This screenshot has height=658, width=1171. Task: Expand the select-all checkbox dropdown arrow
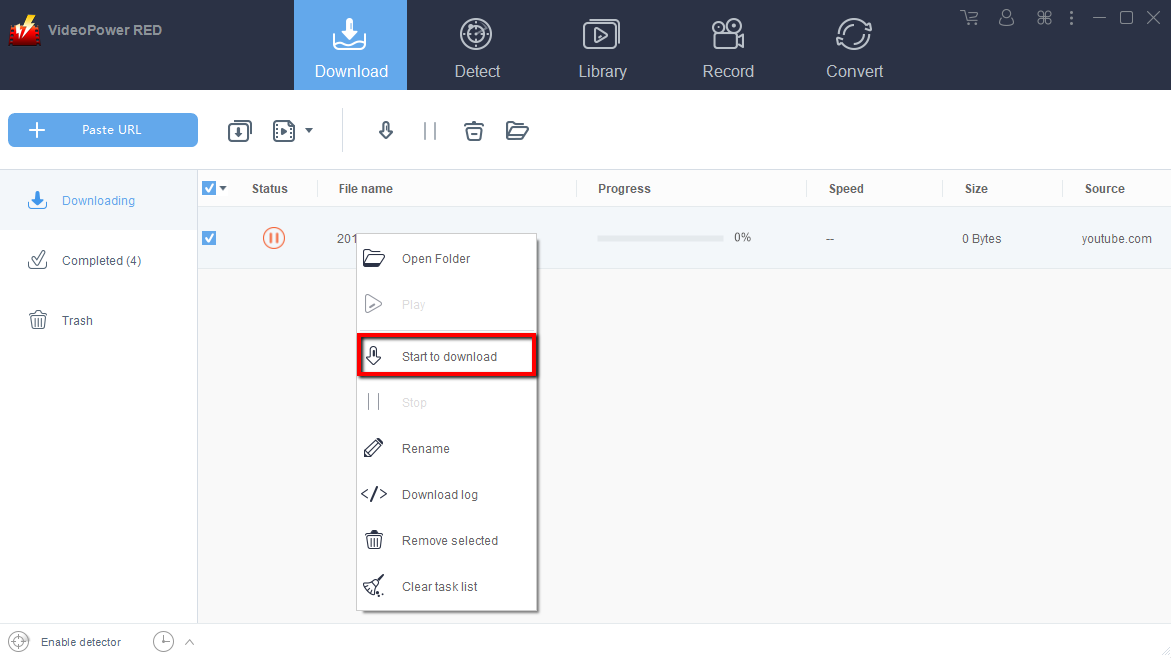(x=223, y=188)
